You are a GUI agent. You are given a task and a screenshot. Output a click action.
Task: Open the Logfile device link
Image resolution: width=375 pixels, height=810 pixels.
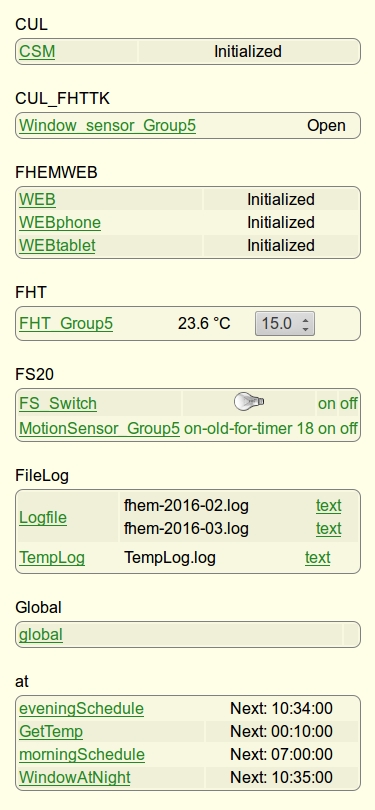(43, 517)
